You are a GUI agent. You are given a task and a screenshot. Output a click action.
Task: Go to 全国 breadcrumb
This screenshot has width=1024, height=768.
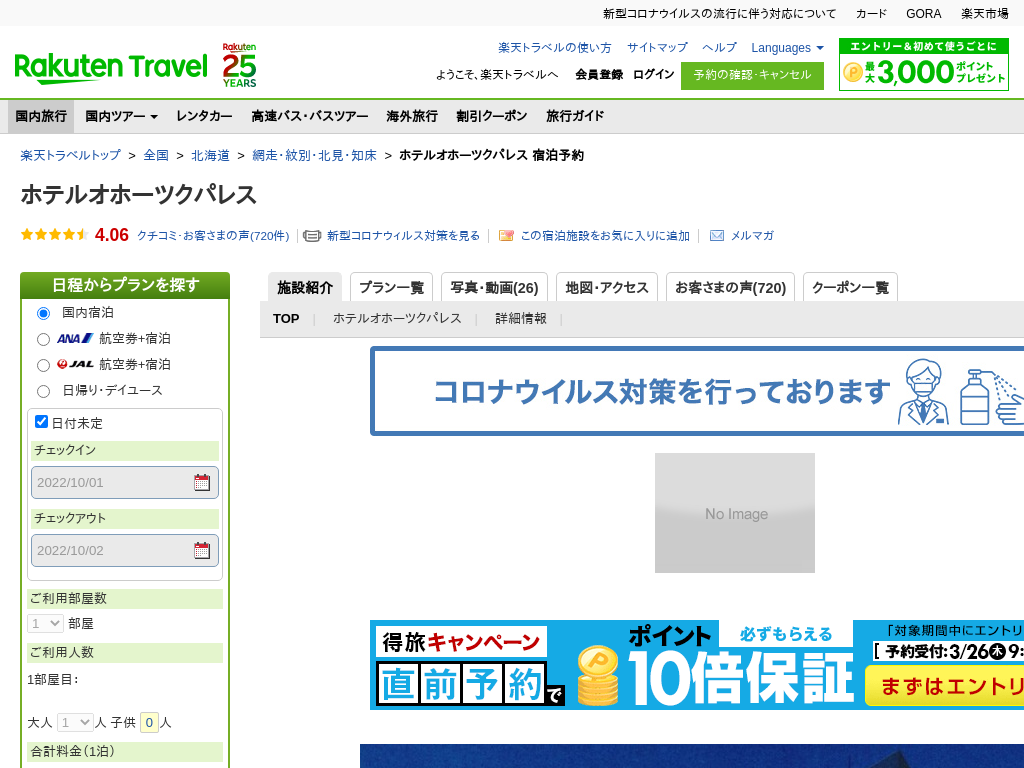(156, 155)
